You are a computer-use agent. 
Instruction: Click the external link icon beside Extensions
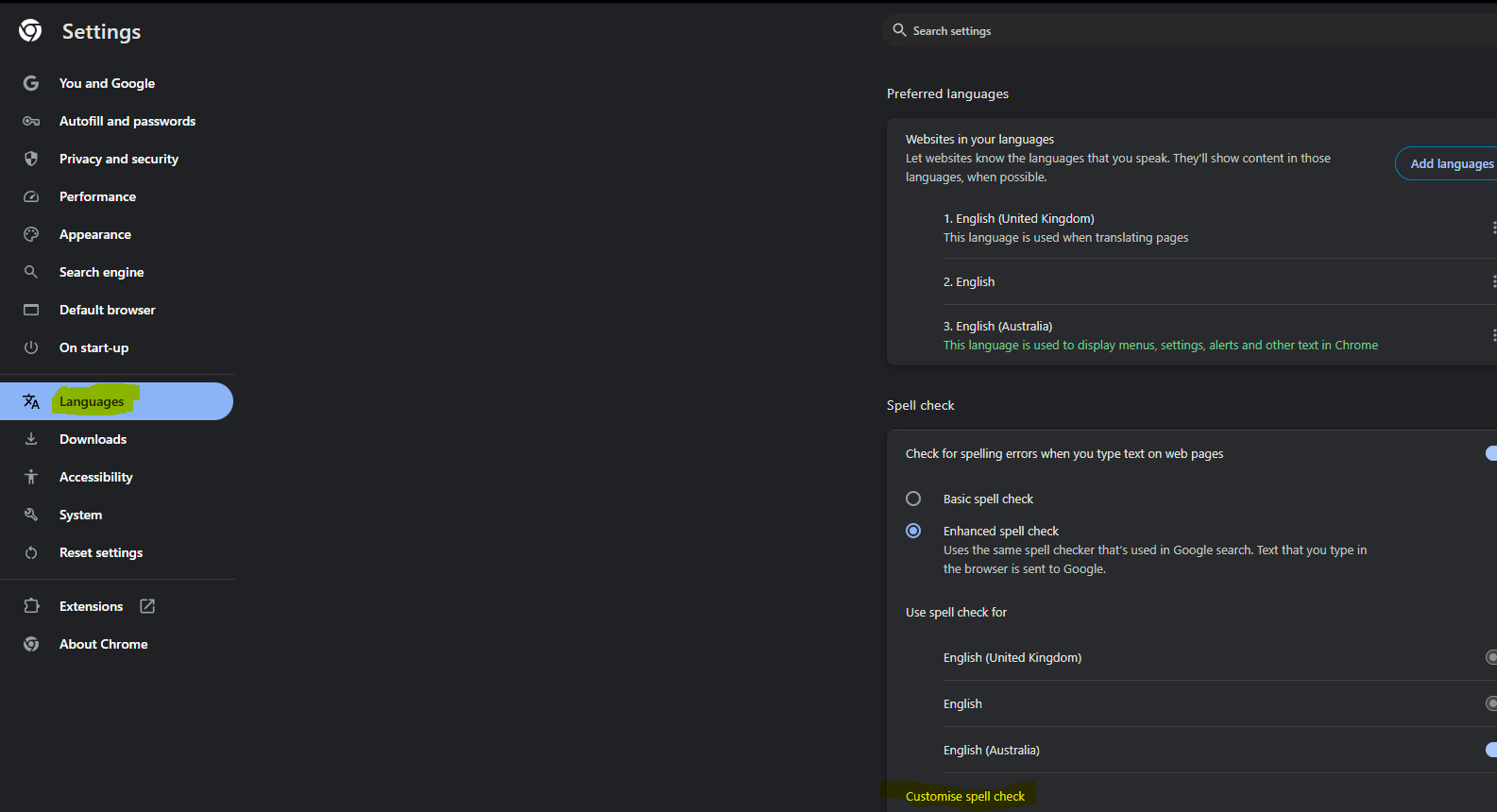tap(147, 606)
